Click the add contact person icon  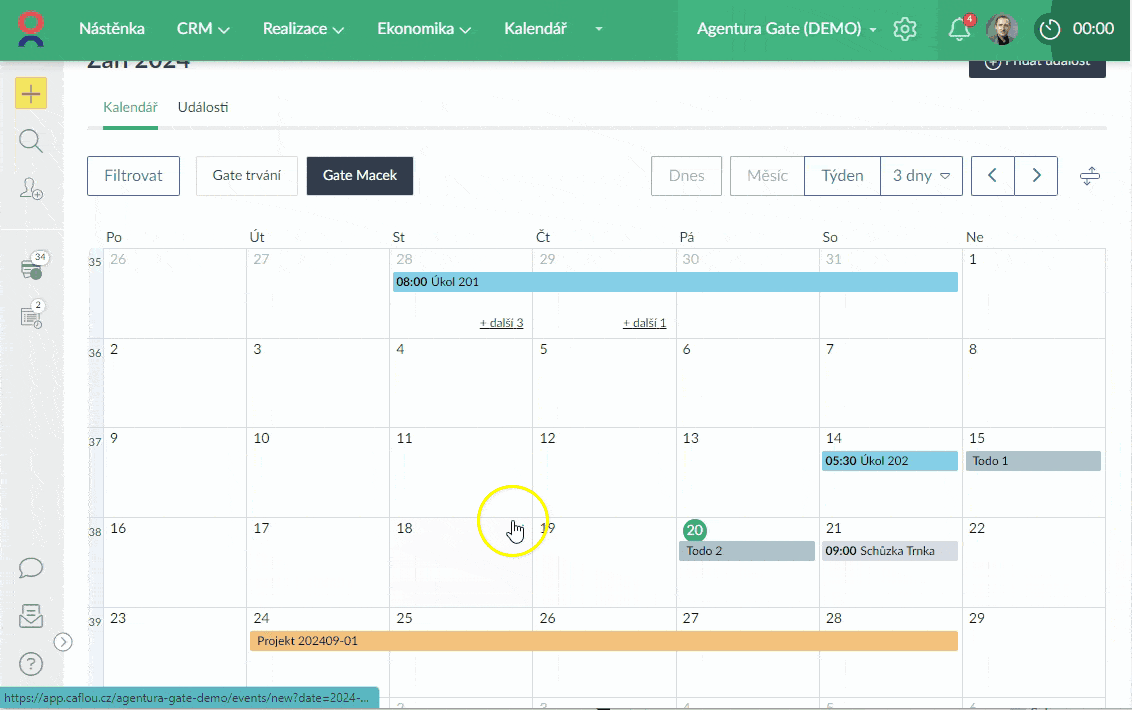tap(31, 188)
